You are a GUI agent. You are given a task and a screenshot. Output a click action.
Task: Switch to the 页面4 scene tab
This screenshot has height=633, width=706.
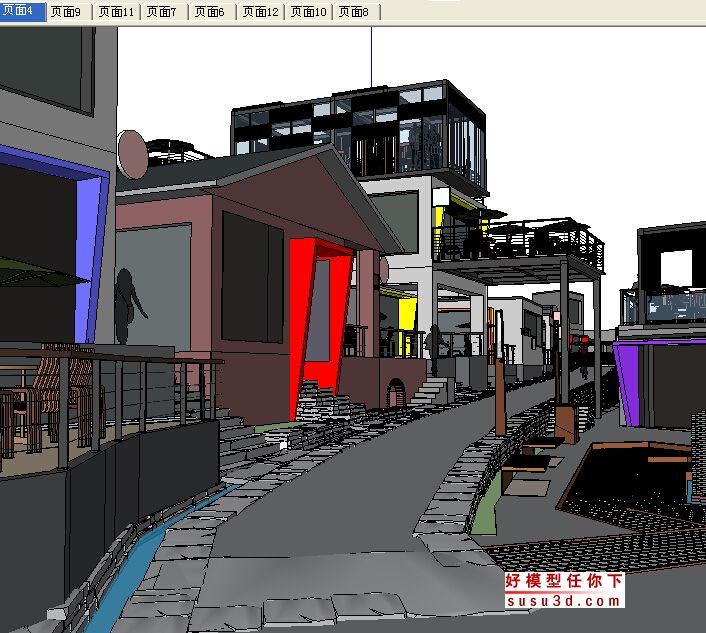[x=23, y=11]
